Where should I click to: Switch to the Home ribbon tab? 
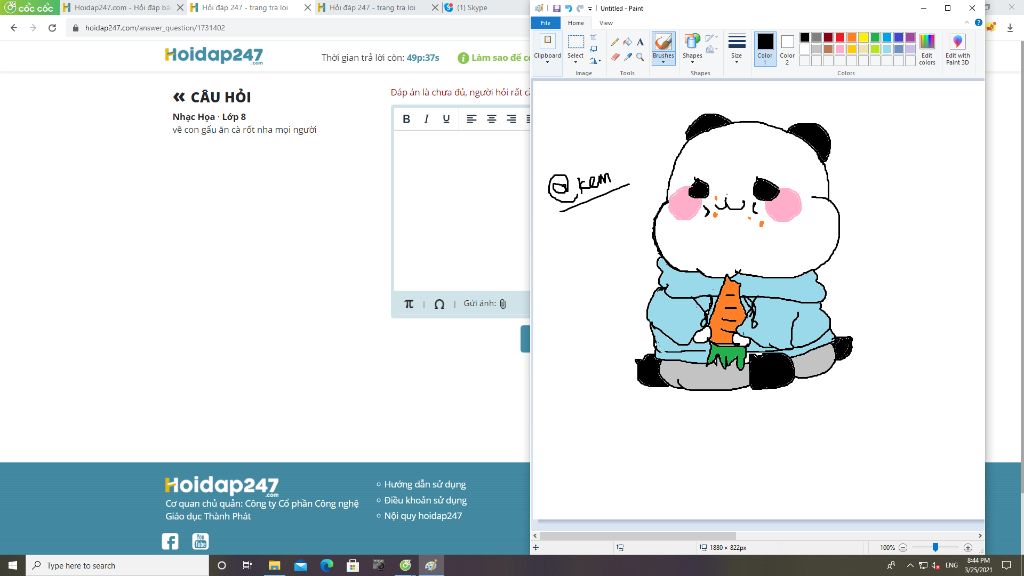click(x=575, y=23)
